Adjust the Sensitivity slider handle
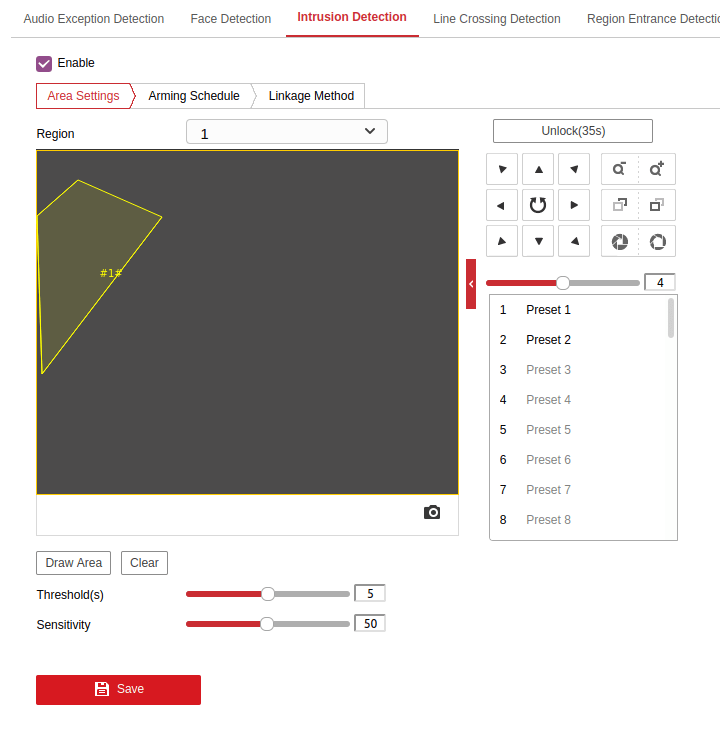Screen dimensions: 720x741 point(267,624)
